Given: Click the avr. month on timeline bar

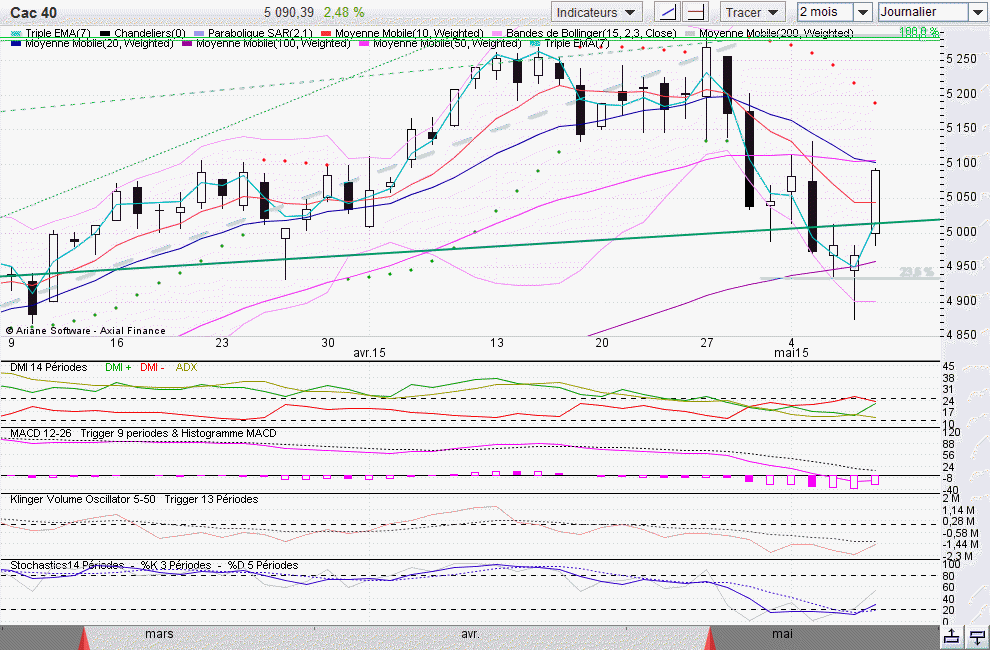Looking at the screenshot, I should point(470,634).
